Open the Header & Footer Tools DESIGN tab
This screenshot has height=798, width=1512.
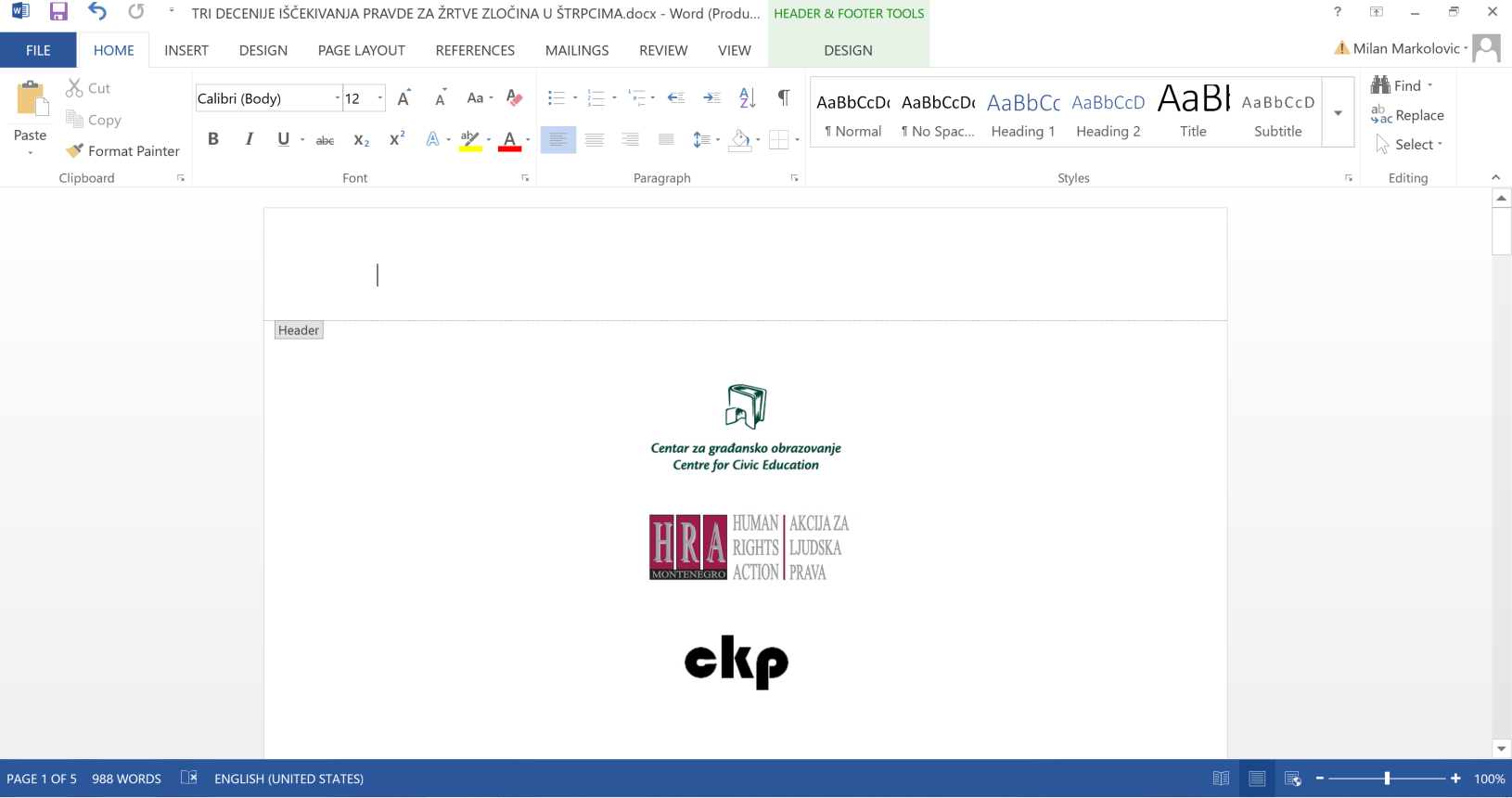(x=848, y=50)
